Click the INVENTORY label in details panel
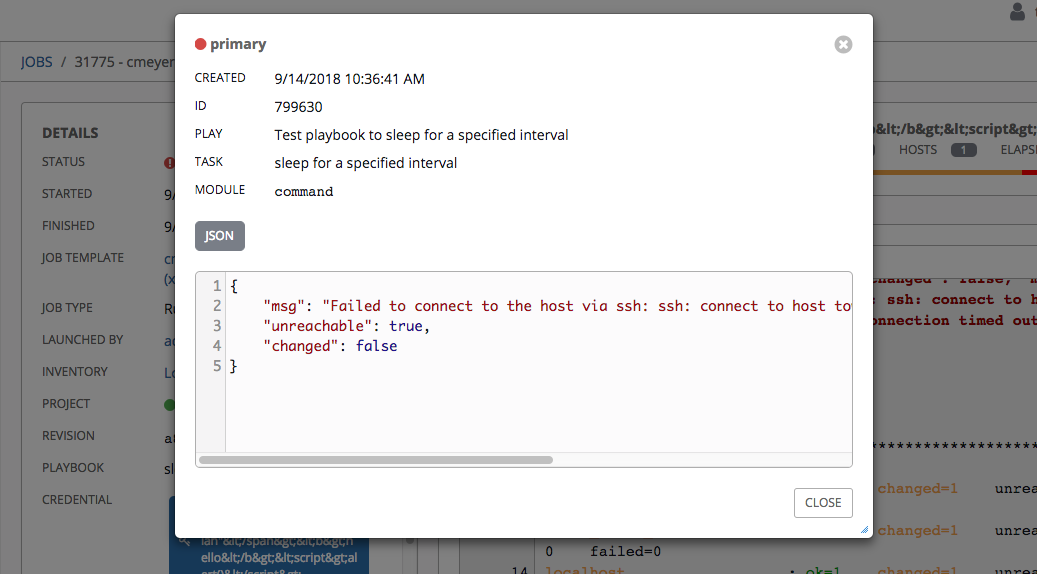Screen dimensions: 1037x574 pos(75,372)
